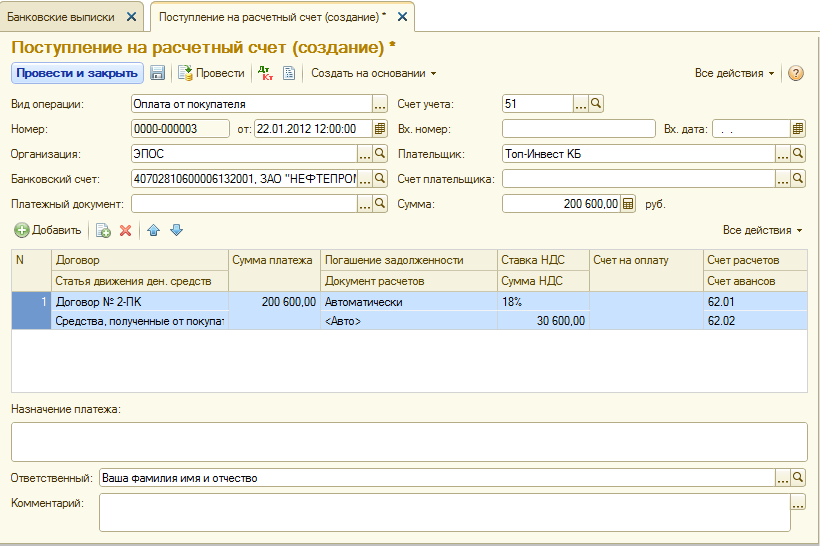Click magnifier next to Плательщик field

(x=798, y=154)
